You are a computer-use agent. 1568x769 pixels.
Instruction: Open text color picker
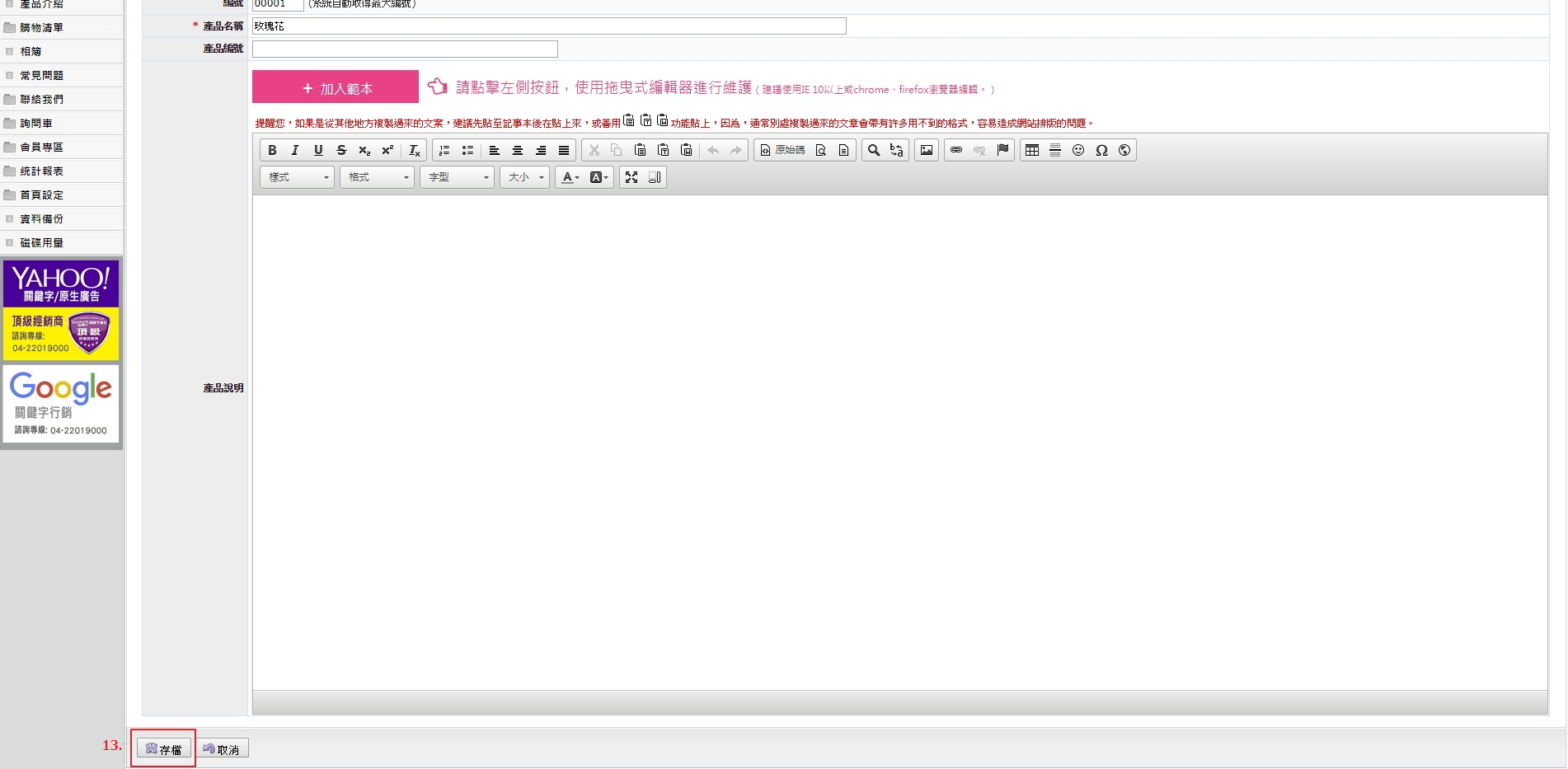pyautogui.click(x=570, y=177)
